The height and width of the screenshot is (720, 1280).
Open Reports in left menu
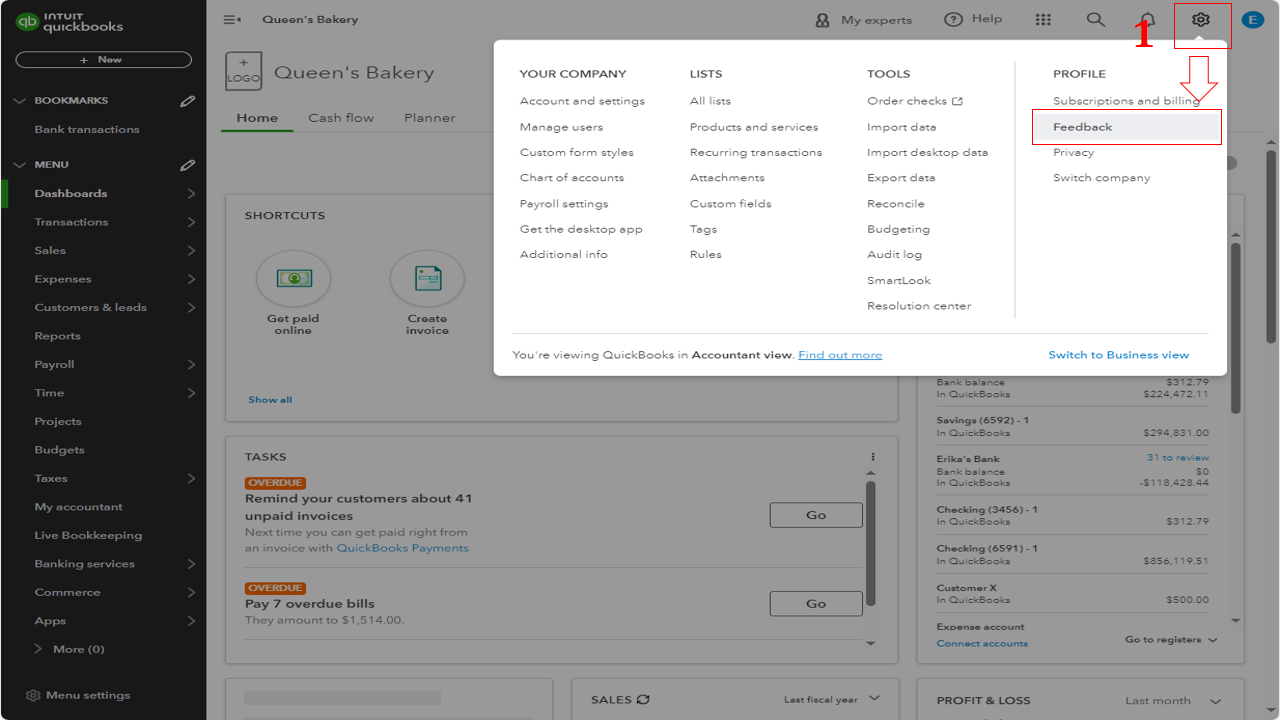pos(57,336)
